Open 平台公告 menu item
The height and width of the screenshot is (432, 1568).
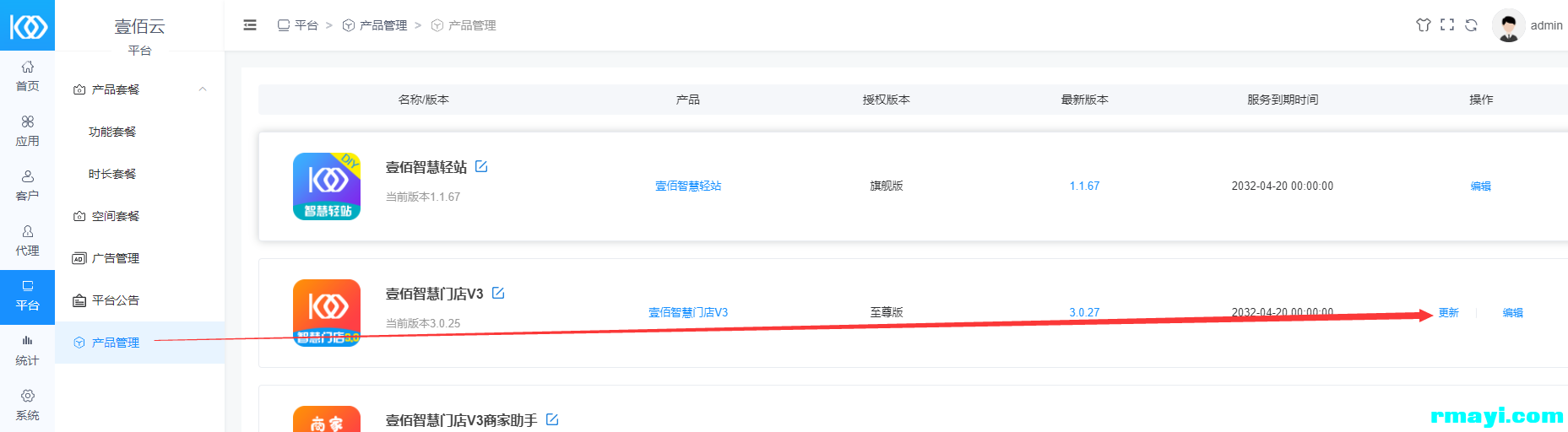(x=140, y=300)
